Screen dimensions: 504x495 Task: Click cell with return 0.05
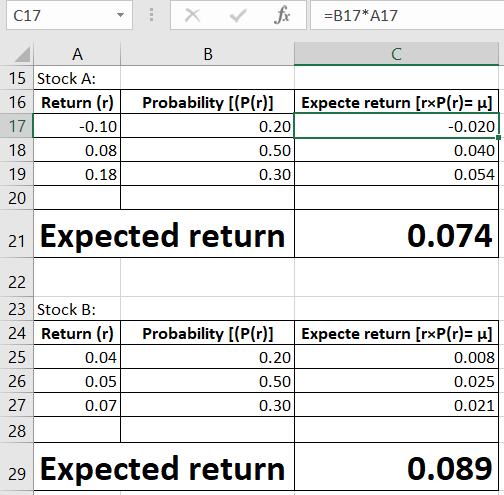77,381
